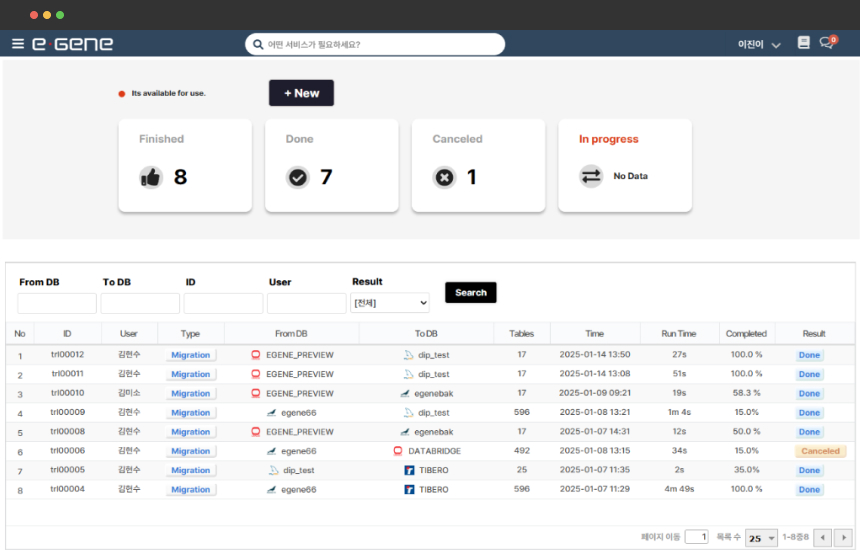Click the search magnifier icon in top bar

(x=258, y=44)
